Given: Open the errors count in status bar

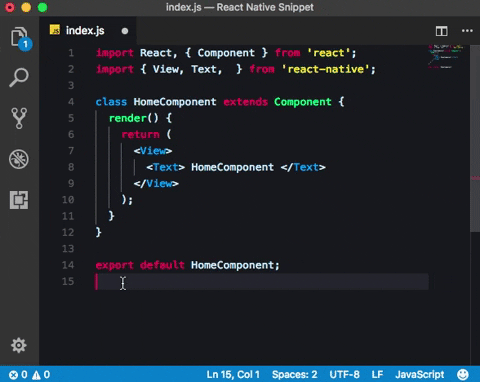Looking at the screenshot, I should pos(18,375).
